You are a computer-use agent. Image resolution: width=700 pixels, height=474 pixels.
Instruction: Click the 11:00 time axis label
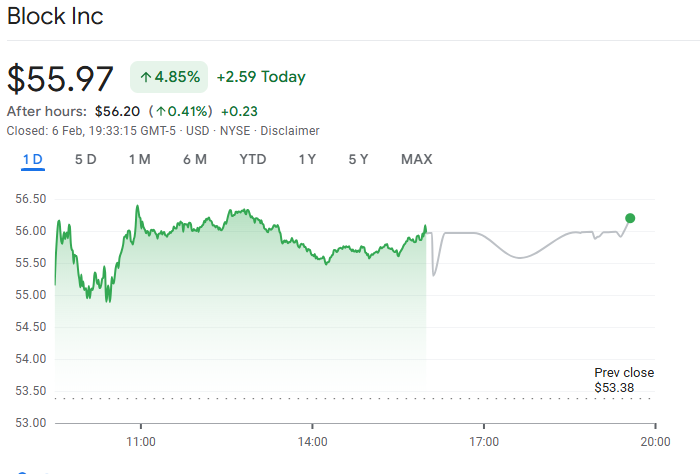tap(141, 441)
